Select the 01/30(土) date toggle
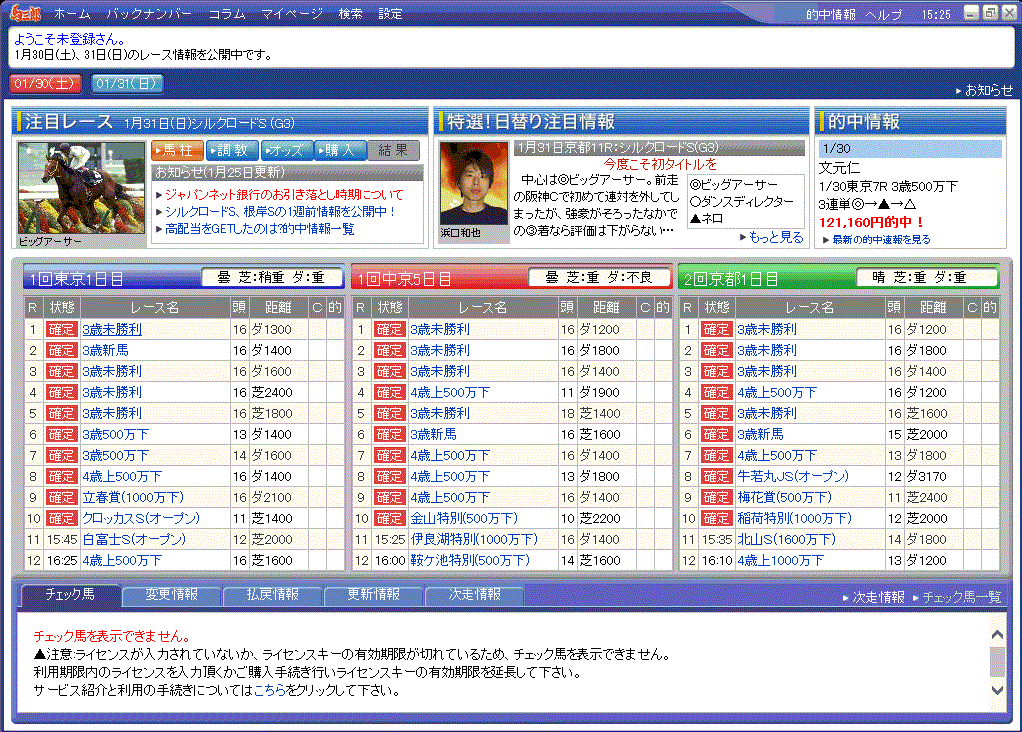 46,84
